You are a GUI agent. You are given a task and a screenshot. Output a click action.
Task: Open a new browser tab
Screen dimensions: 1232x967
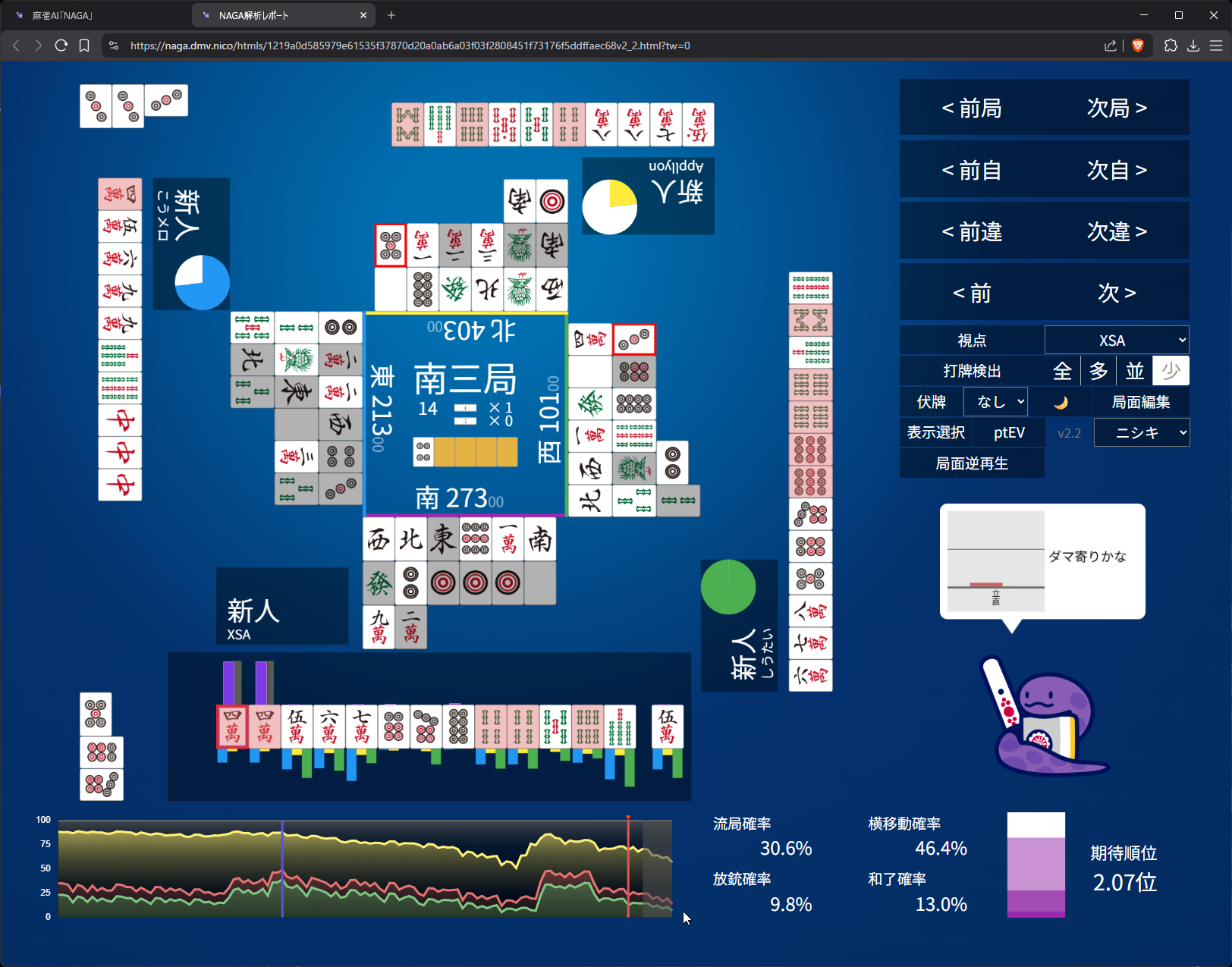(391, 15)
